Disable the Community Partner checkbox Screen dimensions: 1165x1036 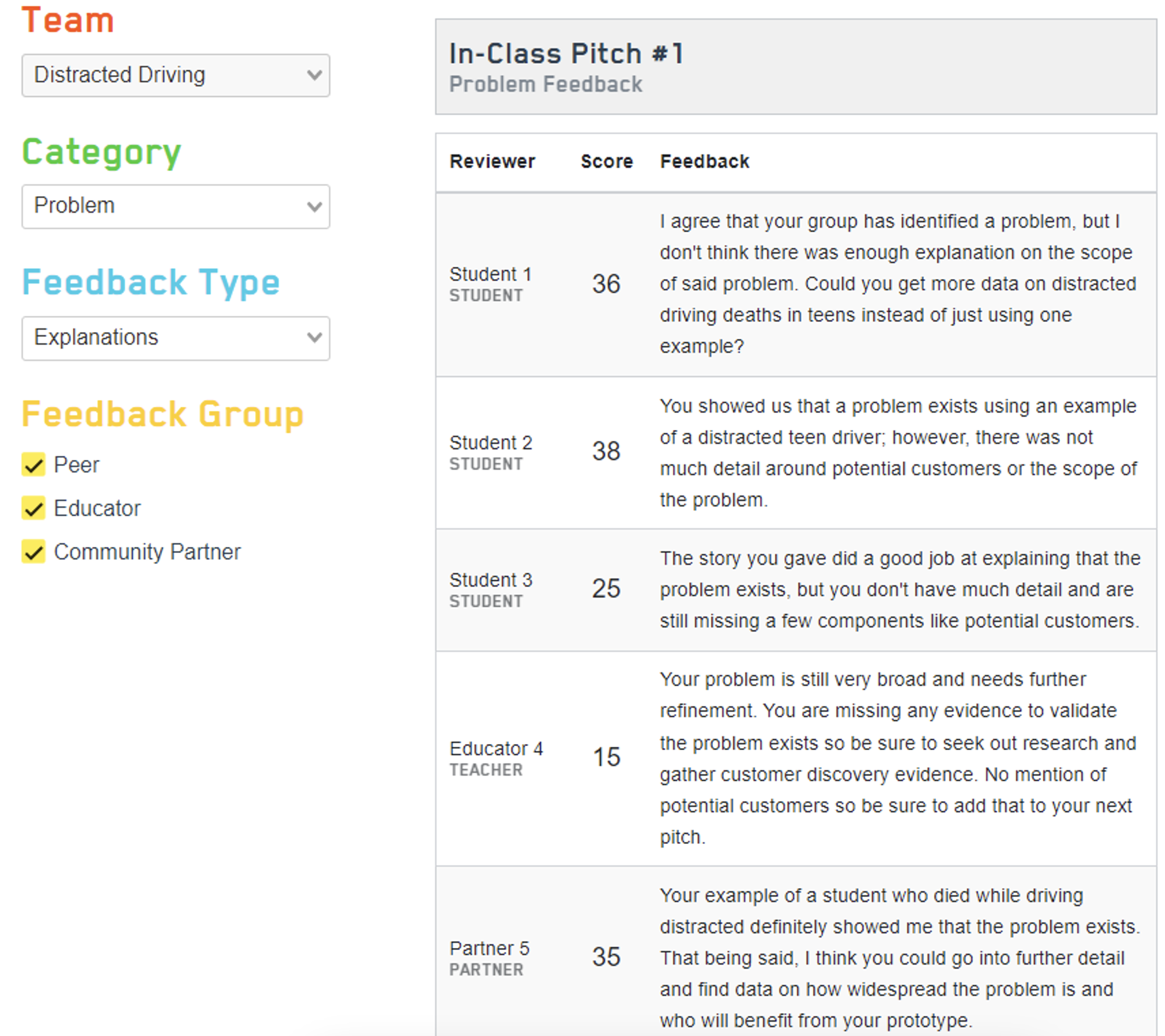click(34, 552)
